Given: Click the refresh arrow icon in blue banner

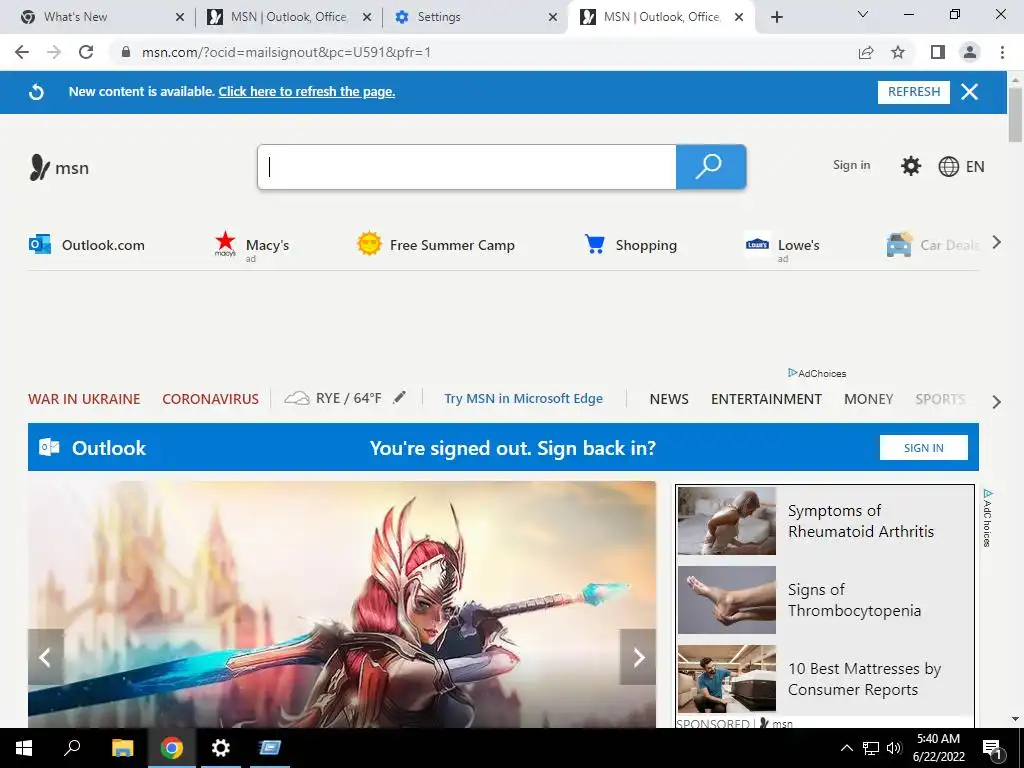Looking at the screenshot, I should pos(37,92).
